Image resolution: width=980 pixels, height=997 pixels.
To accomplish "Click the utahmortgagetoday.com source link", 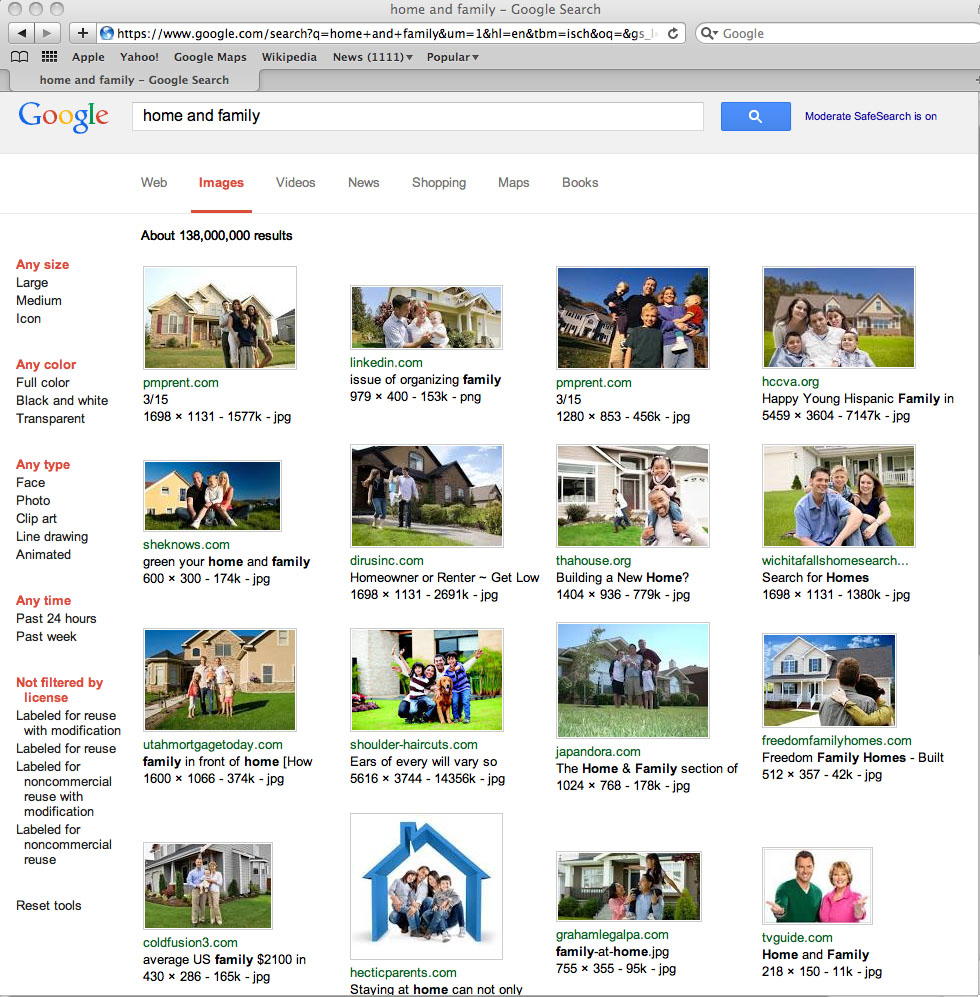I will (213, 745).
